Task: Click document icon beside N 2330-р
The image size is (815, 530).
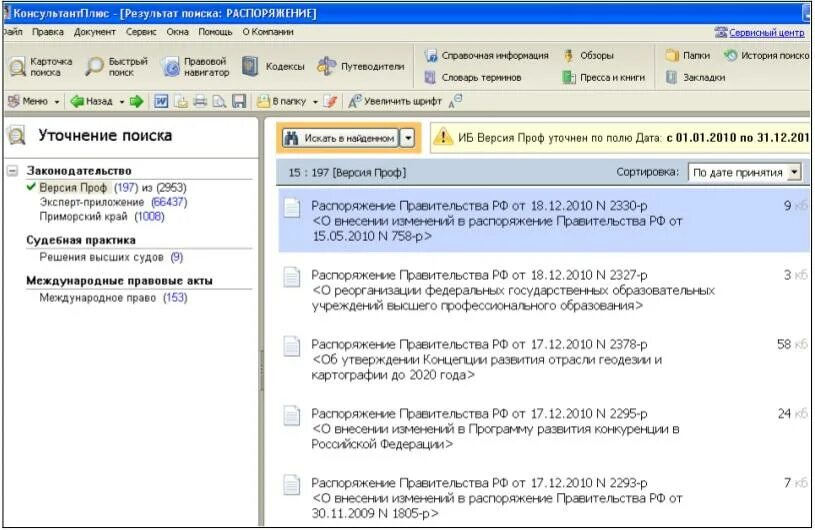Action: click(x=292, y=208)
